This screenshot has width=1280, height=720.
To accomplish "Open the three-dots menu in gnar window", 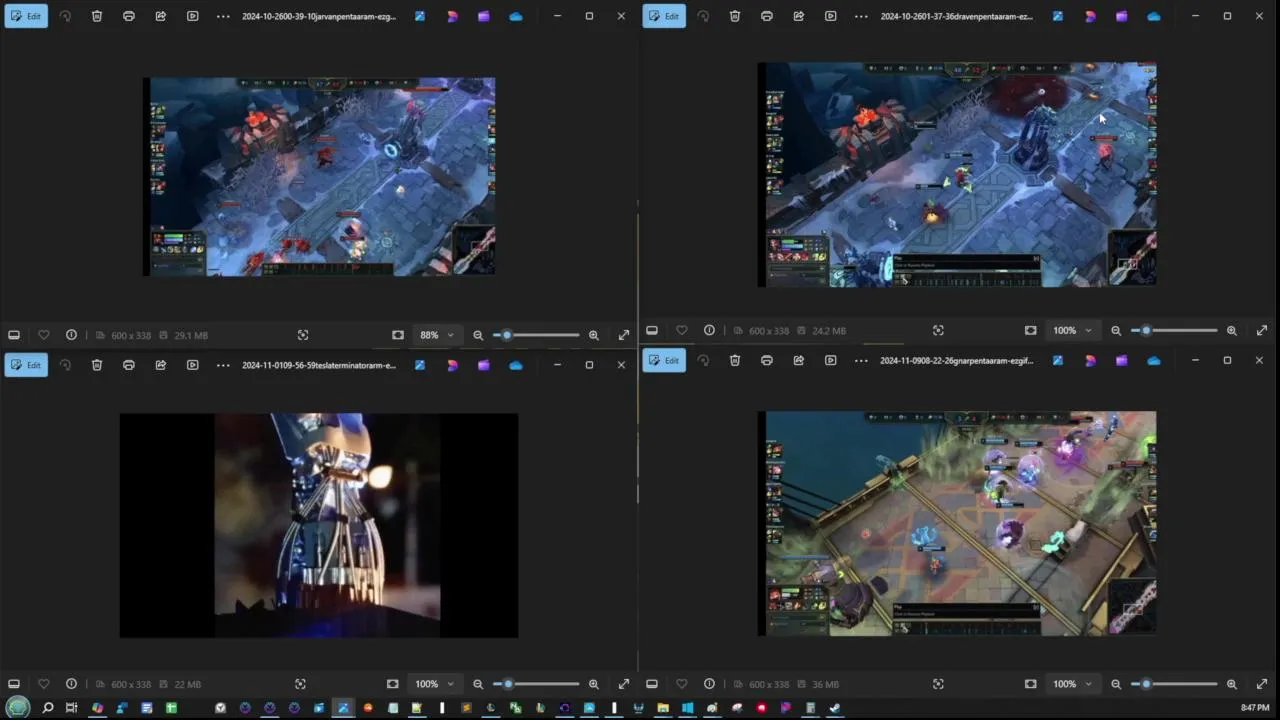I will [x=861, y=360].
